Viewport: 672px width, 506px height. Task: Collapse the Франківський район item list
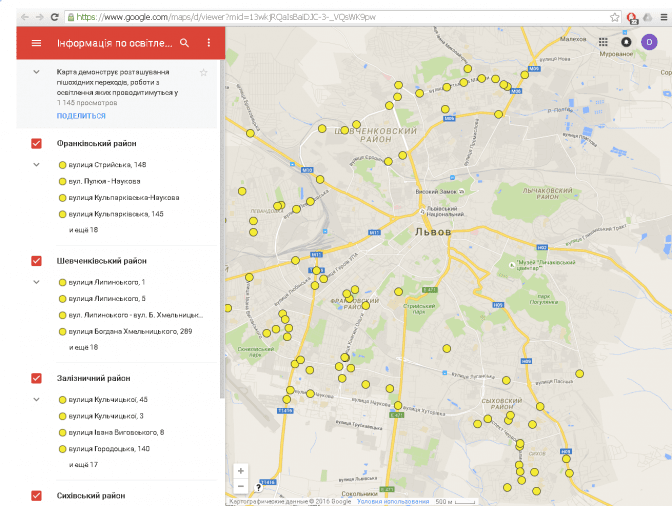click(x=37, y=165)
